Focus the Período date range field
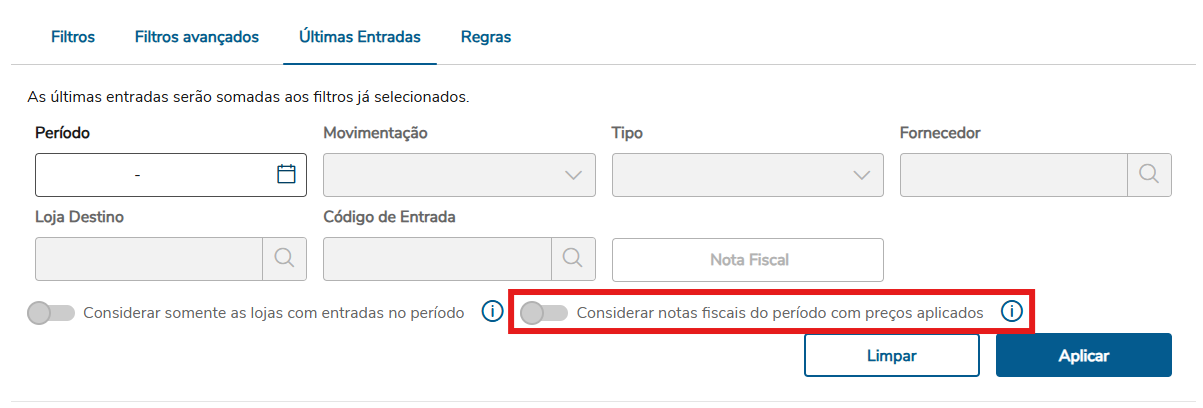The image size is (1203, 408). [x=150, y=175]
